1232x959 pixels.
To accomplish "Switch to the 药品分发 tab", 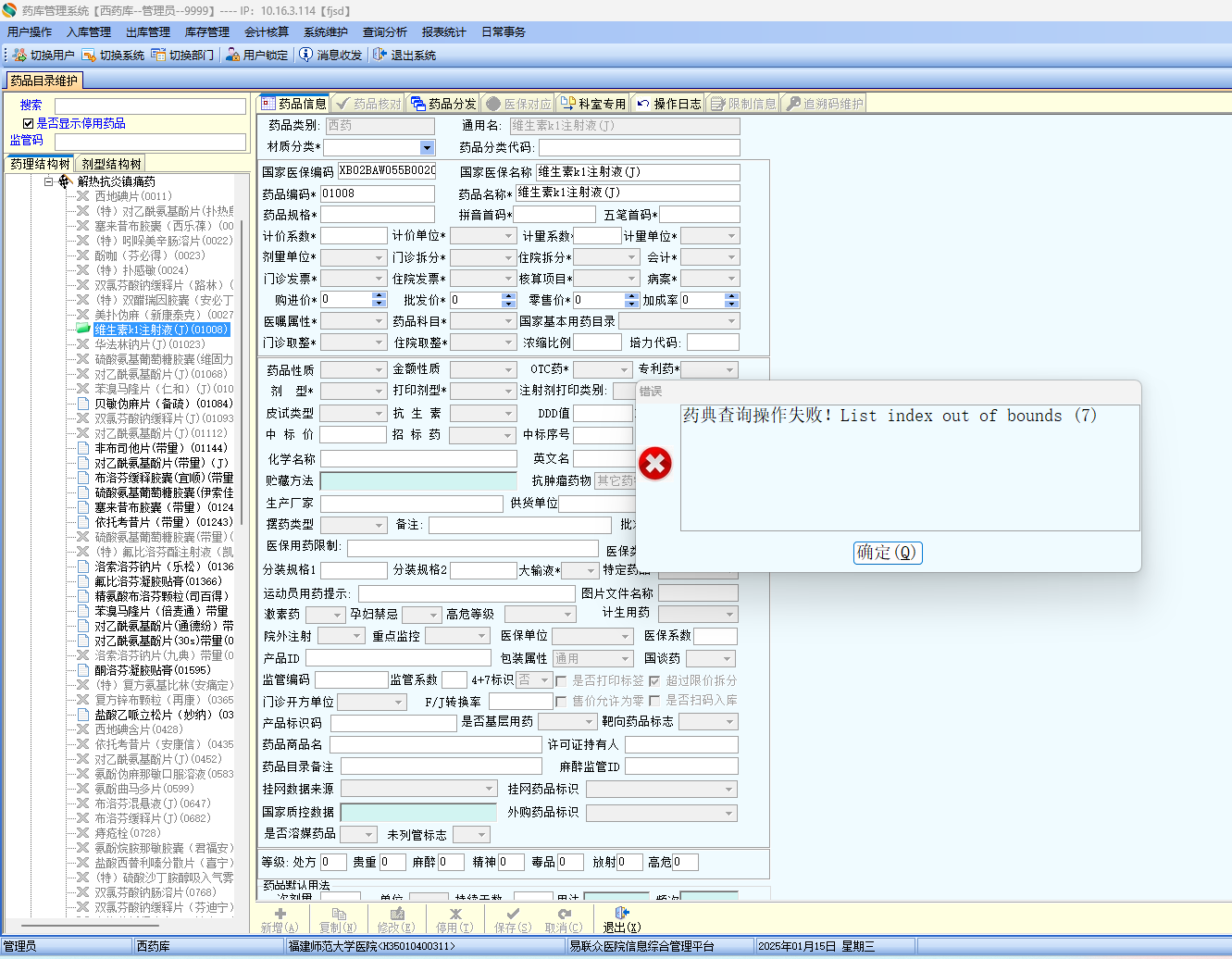I will tap(443, 104).
